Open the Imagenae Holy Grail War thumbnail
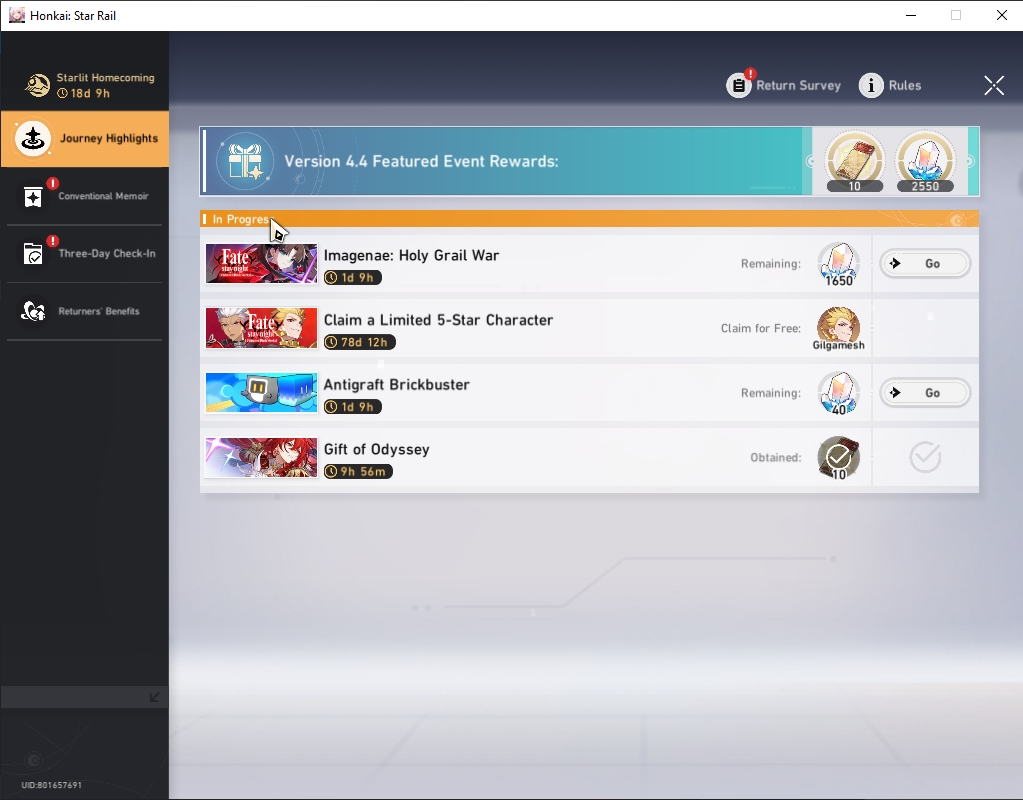This screenshot has width=1023, height=800. coord(261,264)
